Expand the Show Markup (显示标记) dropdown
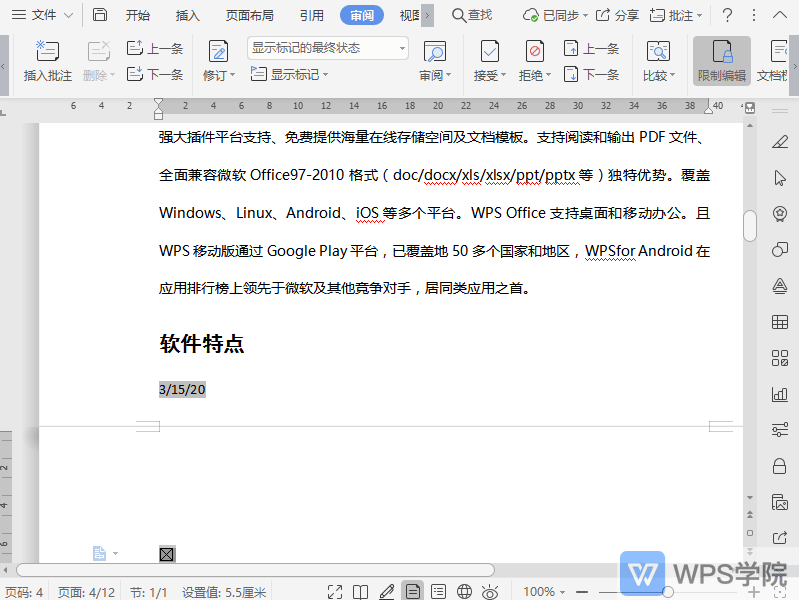The height and width of the screenshot is (600, 799). [x=290, y=75]
